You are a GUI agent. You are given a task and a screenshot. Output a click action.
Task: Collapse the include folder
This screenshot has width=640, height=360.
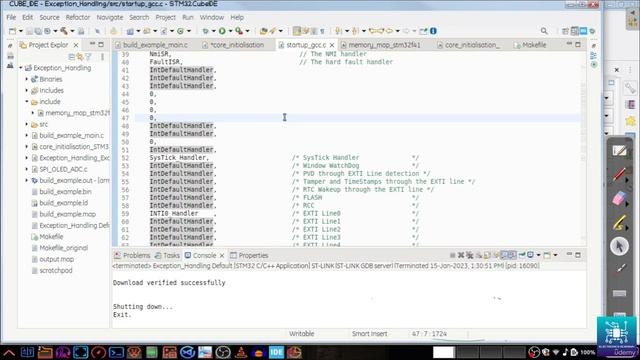click(x=27, y=102)
